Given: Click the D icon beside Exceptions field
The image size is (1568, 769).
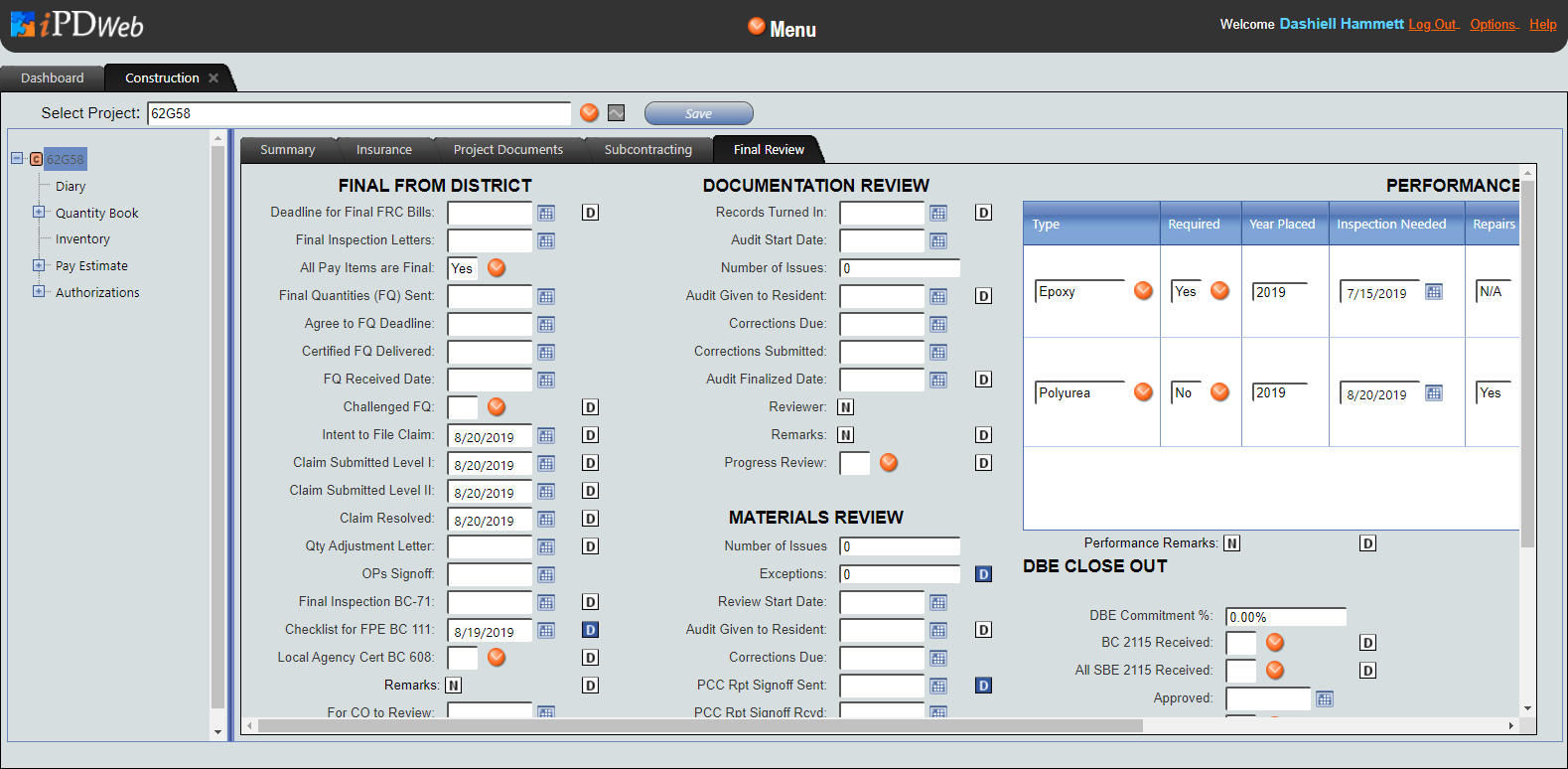Looking at the screenshot, I should coord(983,574).
